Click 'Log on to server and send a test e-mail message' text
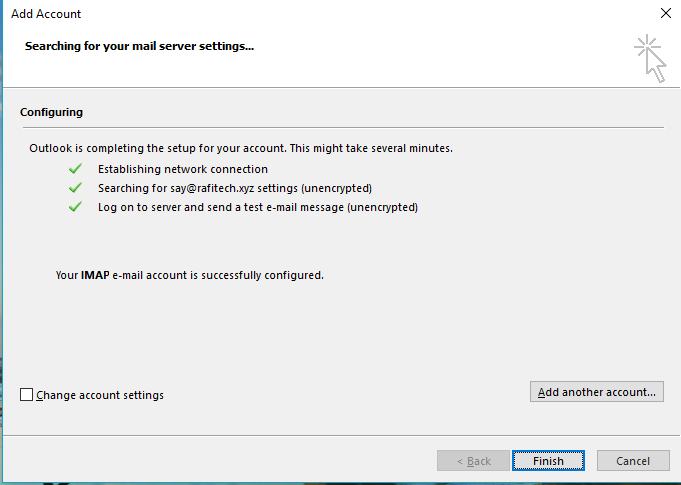 221,207
